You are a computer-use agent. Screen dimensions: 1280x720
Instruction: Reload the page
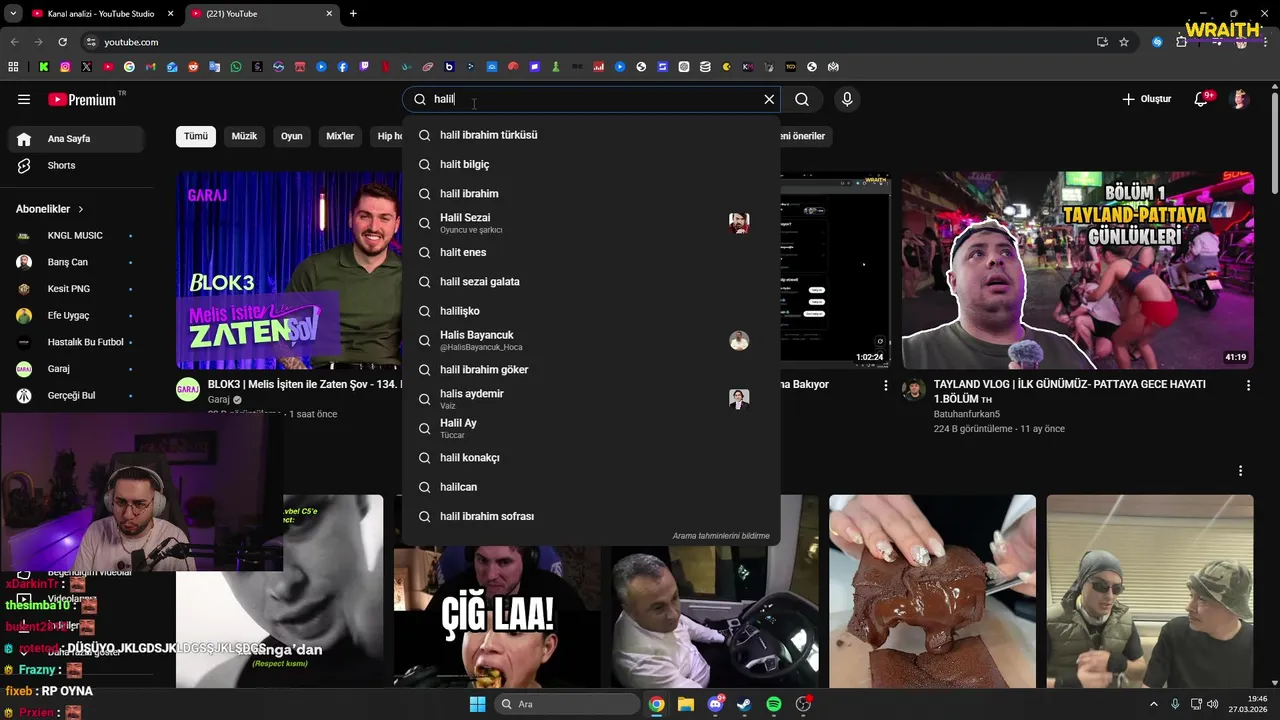[x=62, y=42]
